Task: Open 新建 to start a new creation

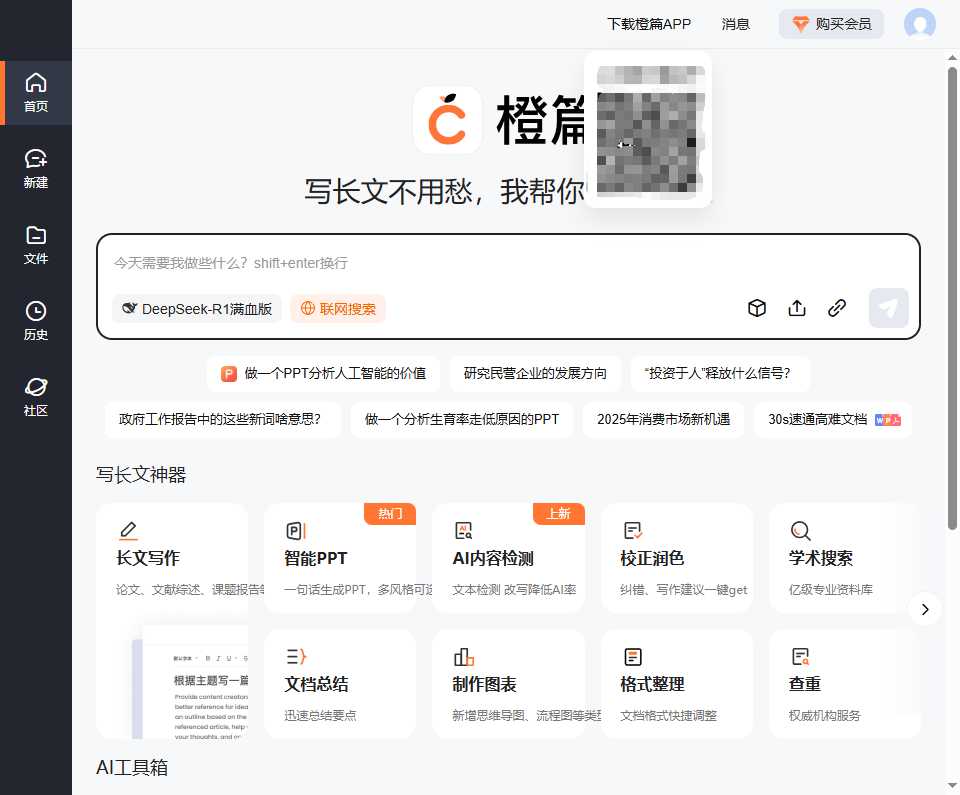Action: click(x=36, y=167)
